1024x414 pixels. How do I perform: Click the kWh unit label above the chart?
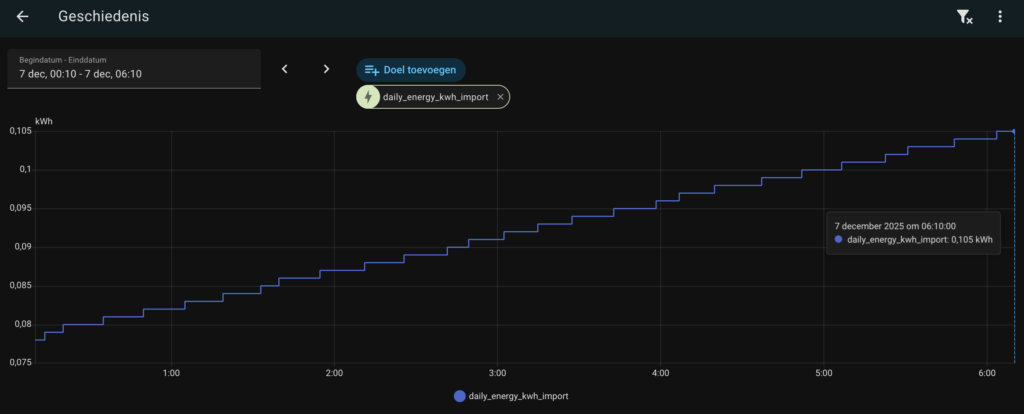pos(44,121)
